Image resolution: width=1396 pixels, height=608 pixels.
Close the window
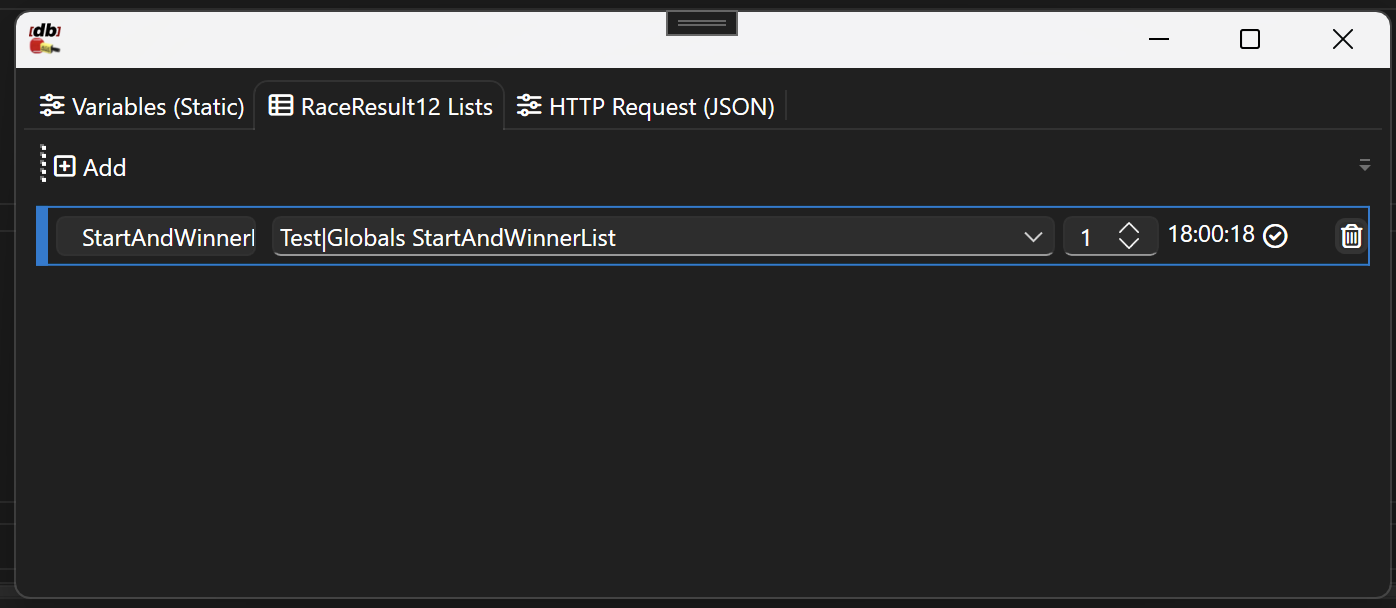click(x=1342, y=39)
